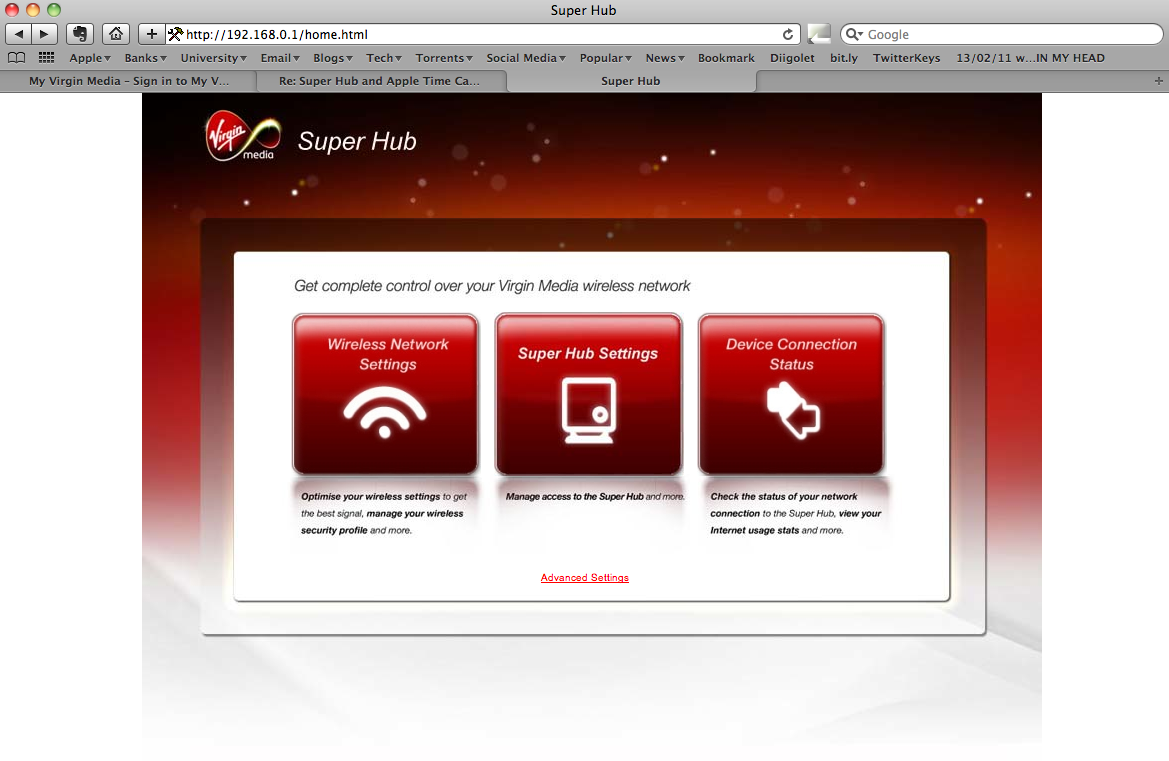Expand the Email bookmarks folder
This screenshot has height=761, width=1169.
point(280,57)
